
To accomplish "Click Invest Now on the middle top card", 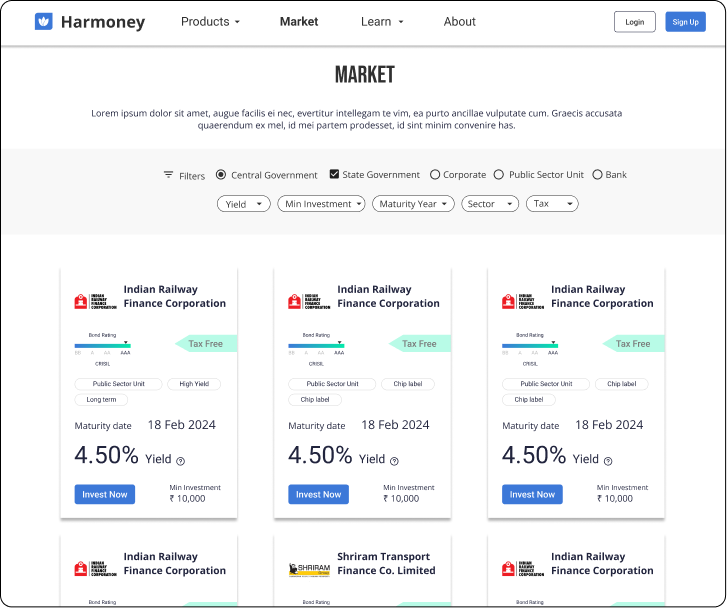I will 319,494.
